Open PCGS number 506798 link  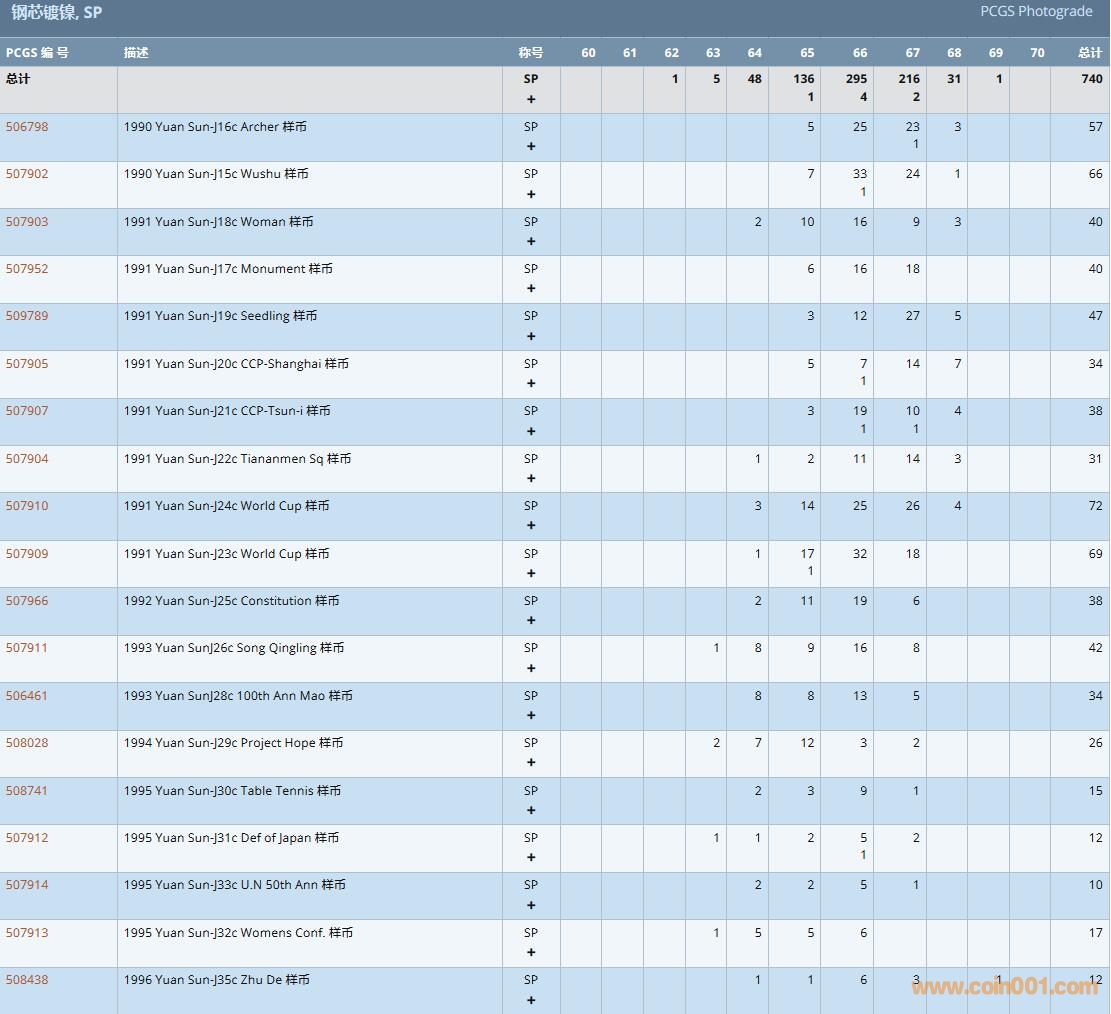[27, 127]
